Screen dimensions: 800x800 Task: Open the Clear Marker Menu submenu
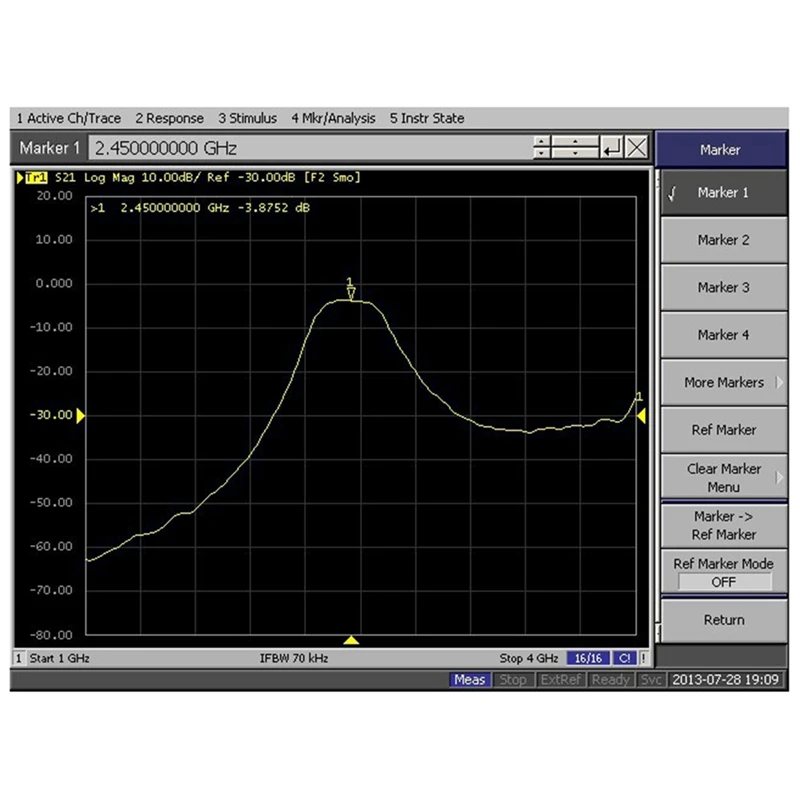coord(723,477)
